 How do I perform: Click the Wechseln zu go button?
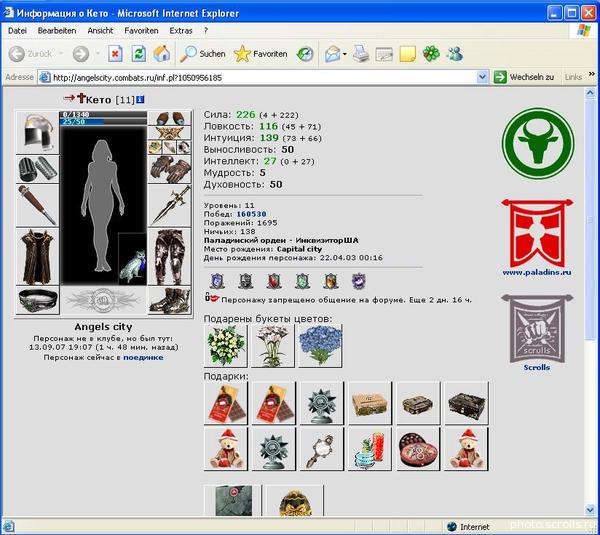pyautogui.click(x=524, y=77)
